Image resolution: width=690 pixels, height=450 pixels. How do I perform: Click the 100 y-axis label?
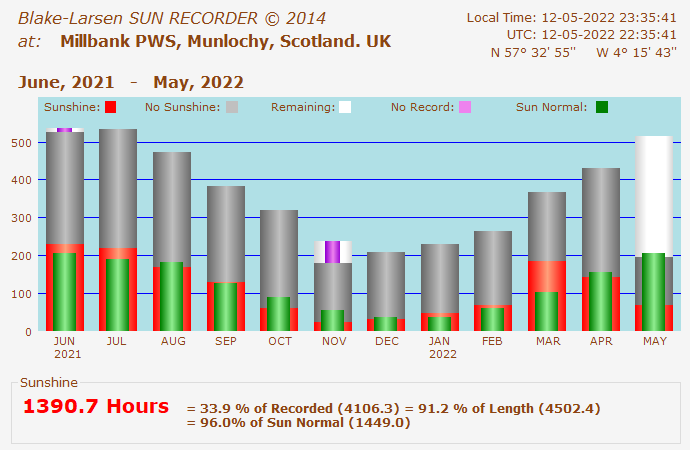[x=22, y=294]
